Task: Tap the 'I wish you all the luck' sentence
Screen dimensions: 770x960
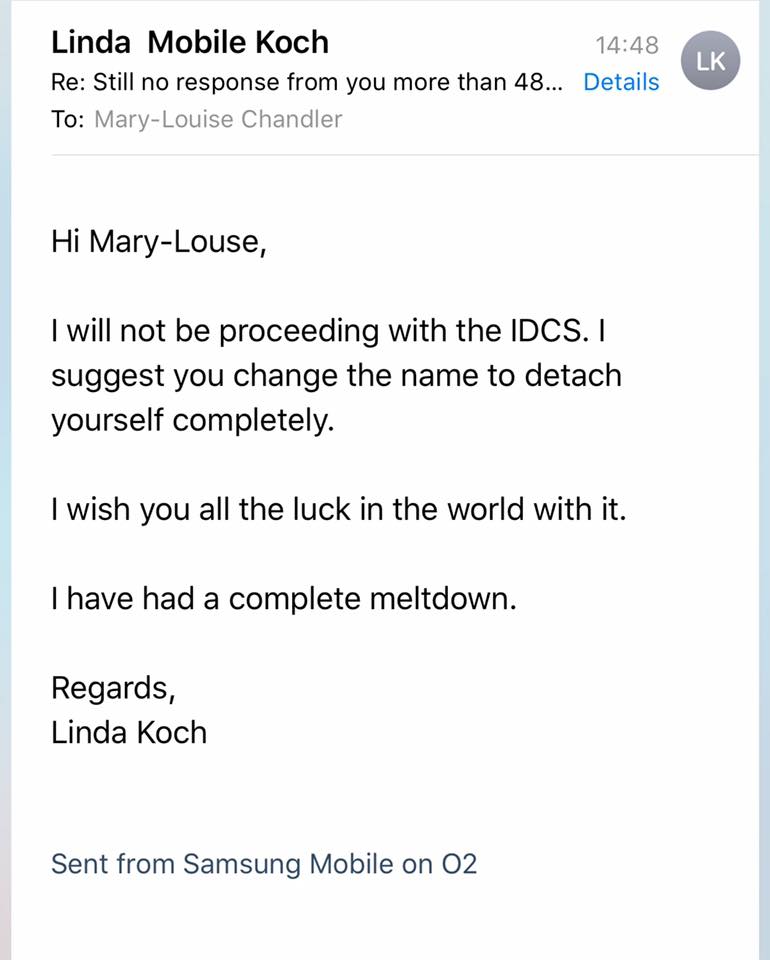Action: click(339, 509)
